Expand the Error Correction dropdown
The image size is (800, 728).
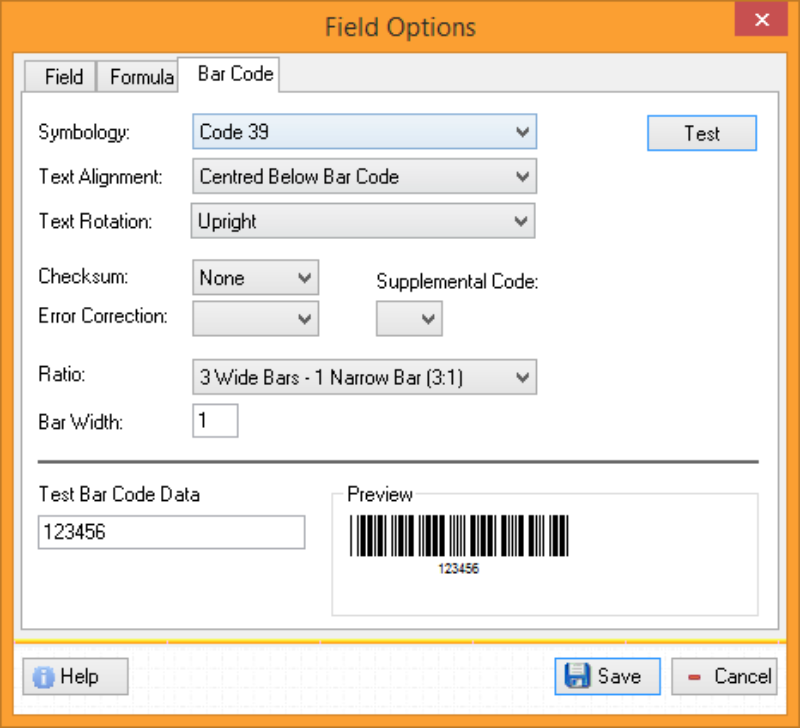coord(256,318)
